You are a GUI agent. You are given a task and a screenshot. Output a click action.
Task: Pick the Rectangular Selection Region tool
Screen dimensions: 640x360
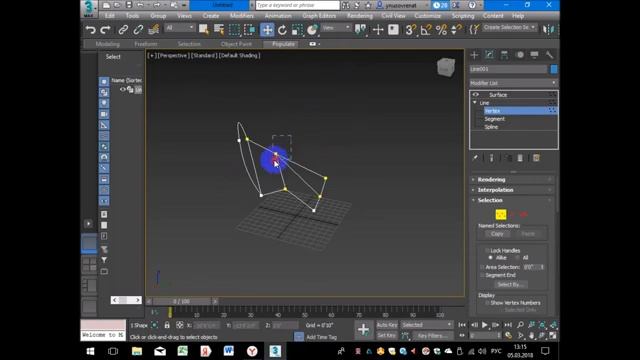(x=234, y=29)
